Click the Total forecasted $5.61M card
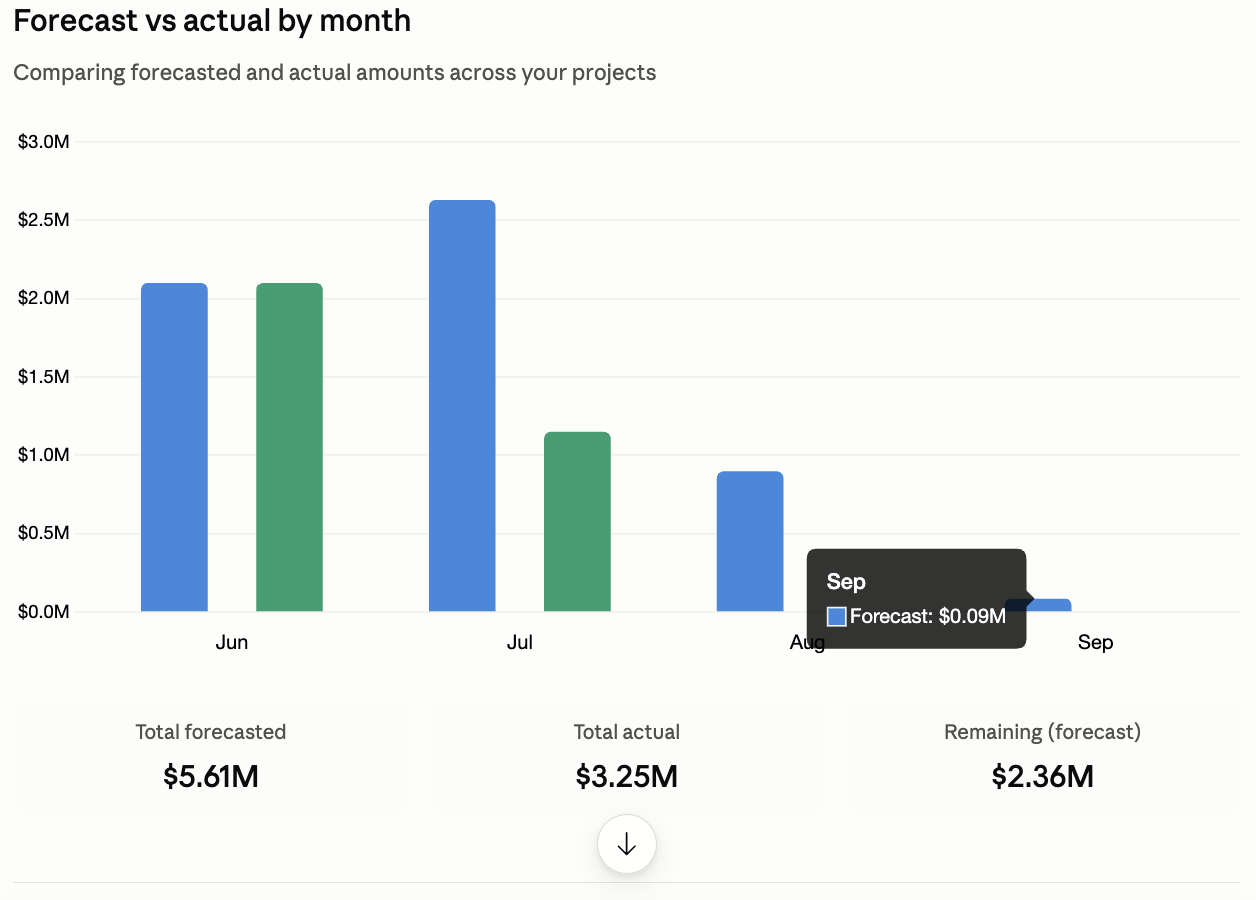 (211, 756)
